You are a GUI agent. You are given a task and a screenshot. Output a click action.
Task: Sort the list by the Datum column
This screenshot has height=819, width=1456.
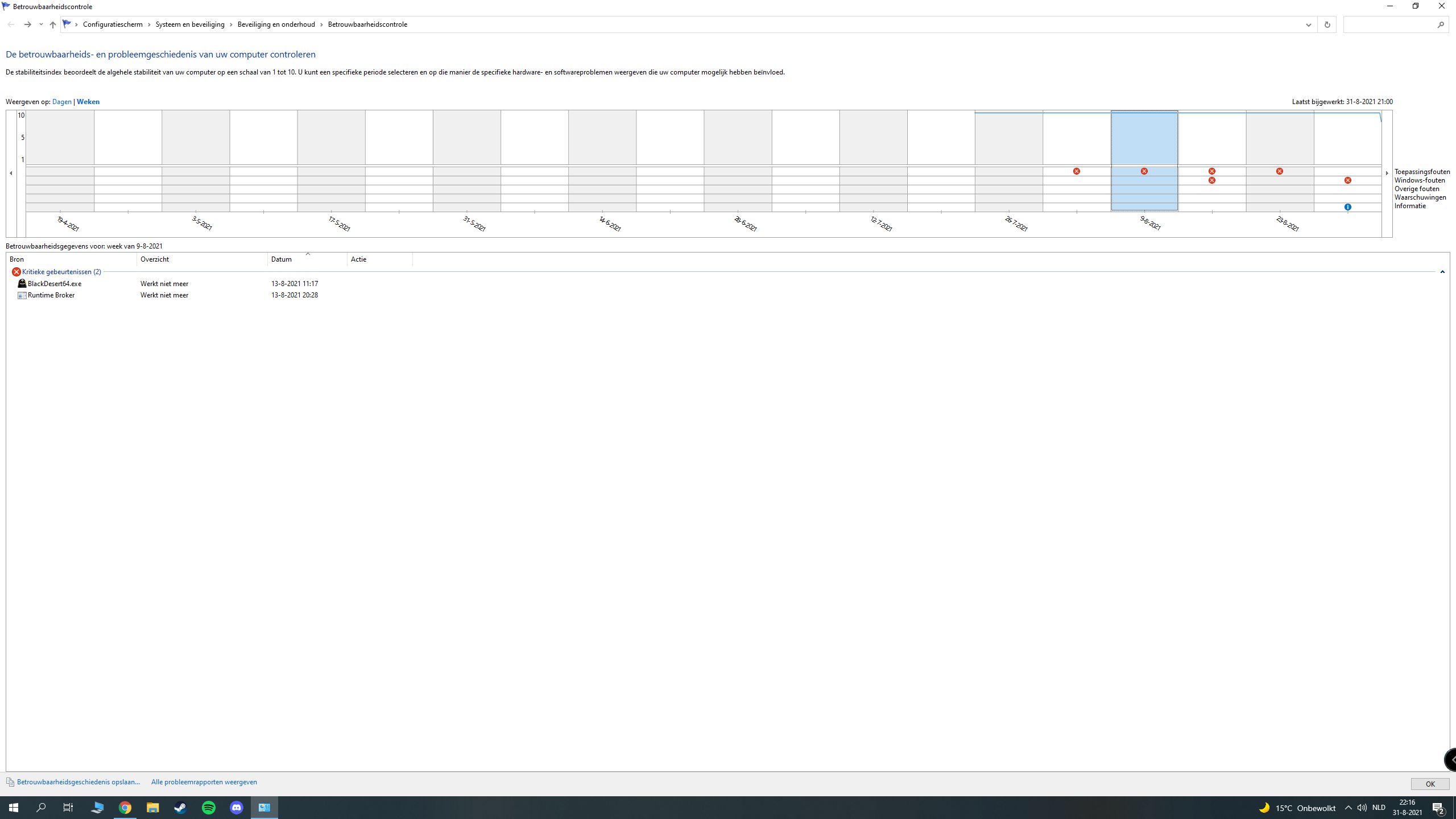[307, 259]
